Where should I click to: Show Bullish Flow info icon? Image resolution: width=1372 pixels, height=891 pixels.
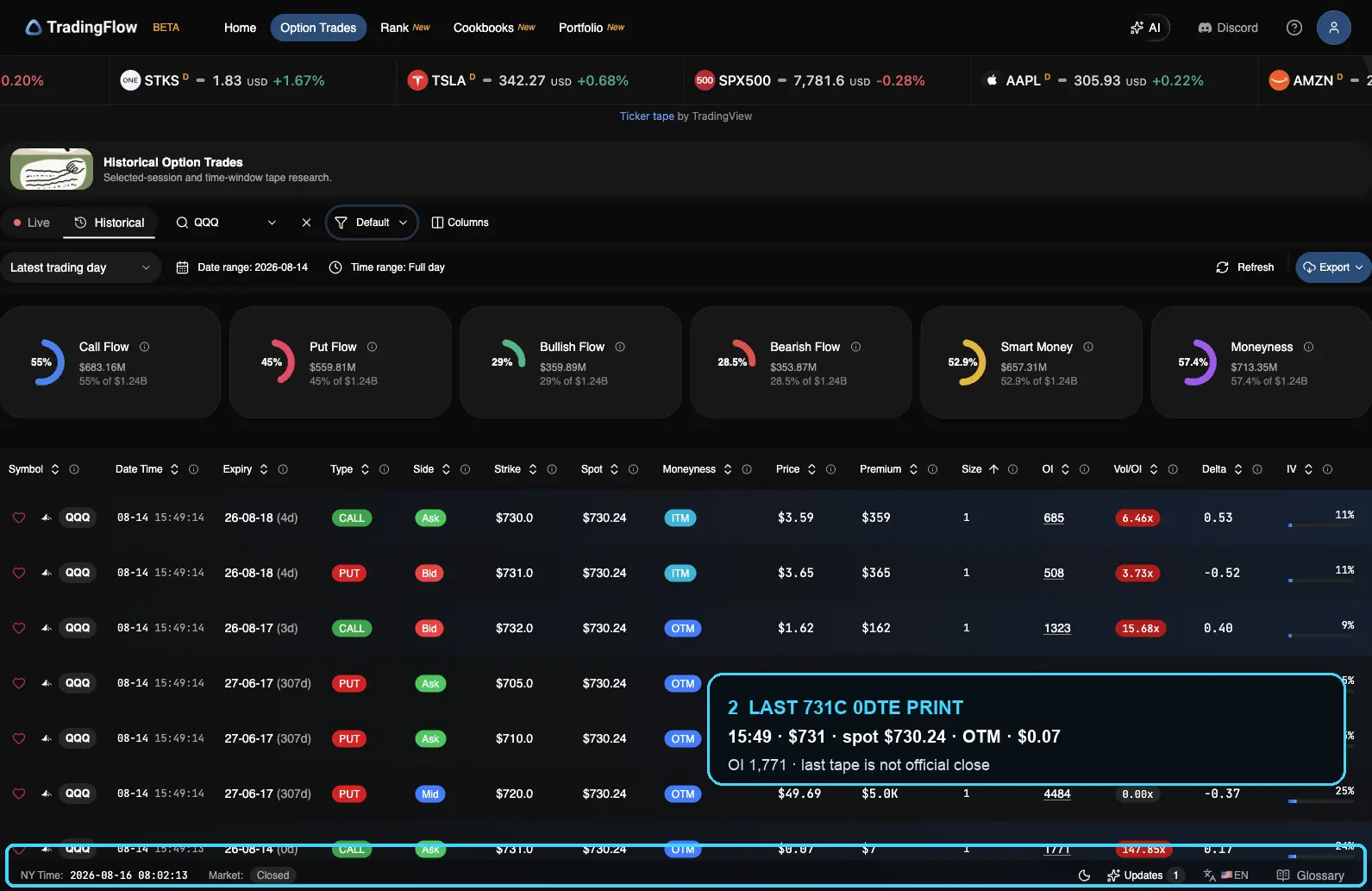pos(620,347)
